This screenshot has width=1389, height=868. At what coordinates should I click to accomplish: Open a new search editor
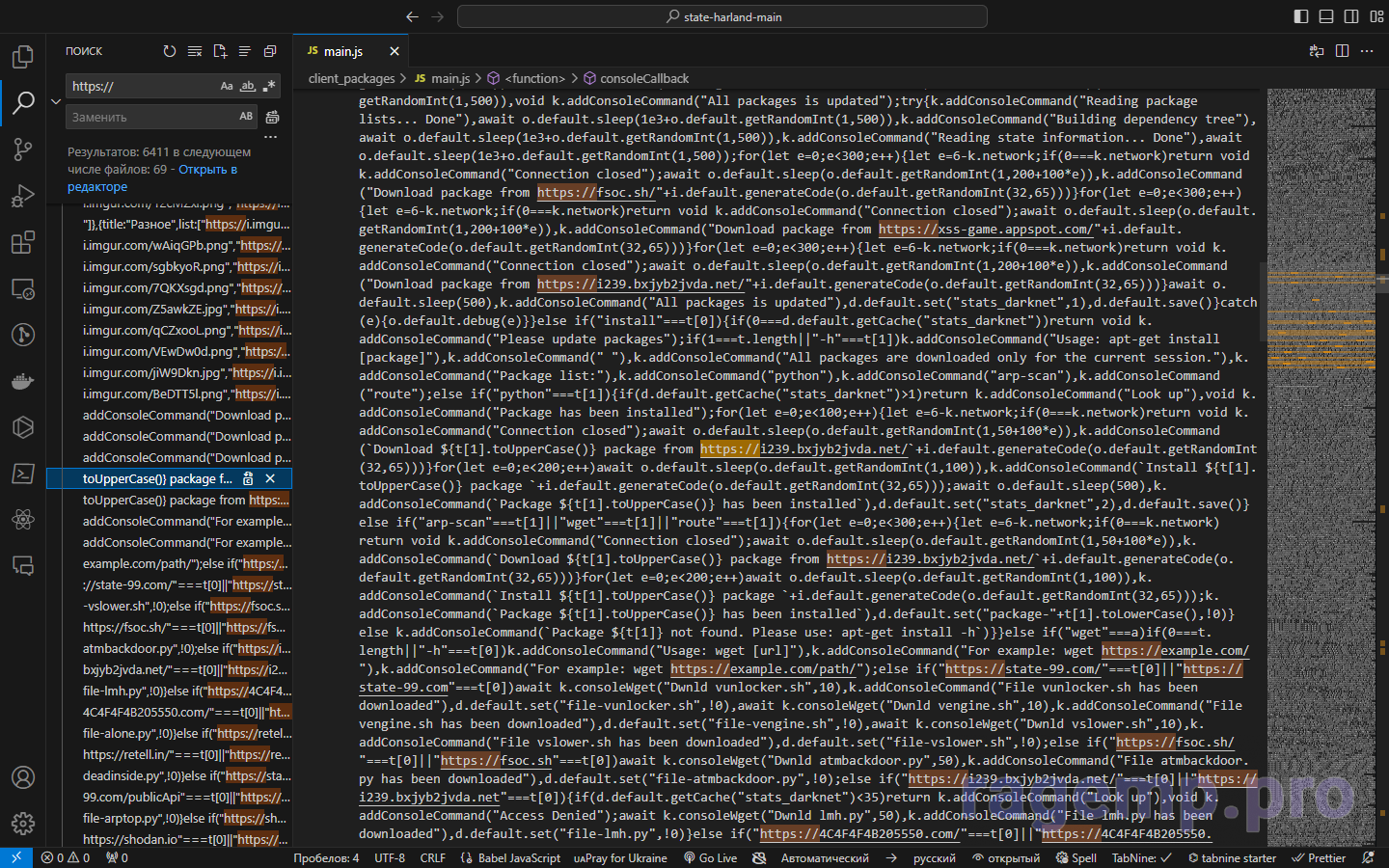pyautogui.click(x=220, y=51)
